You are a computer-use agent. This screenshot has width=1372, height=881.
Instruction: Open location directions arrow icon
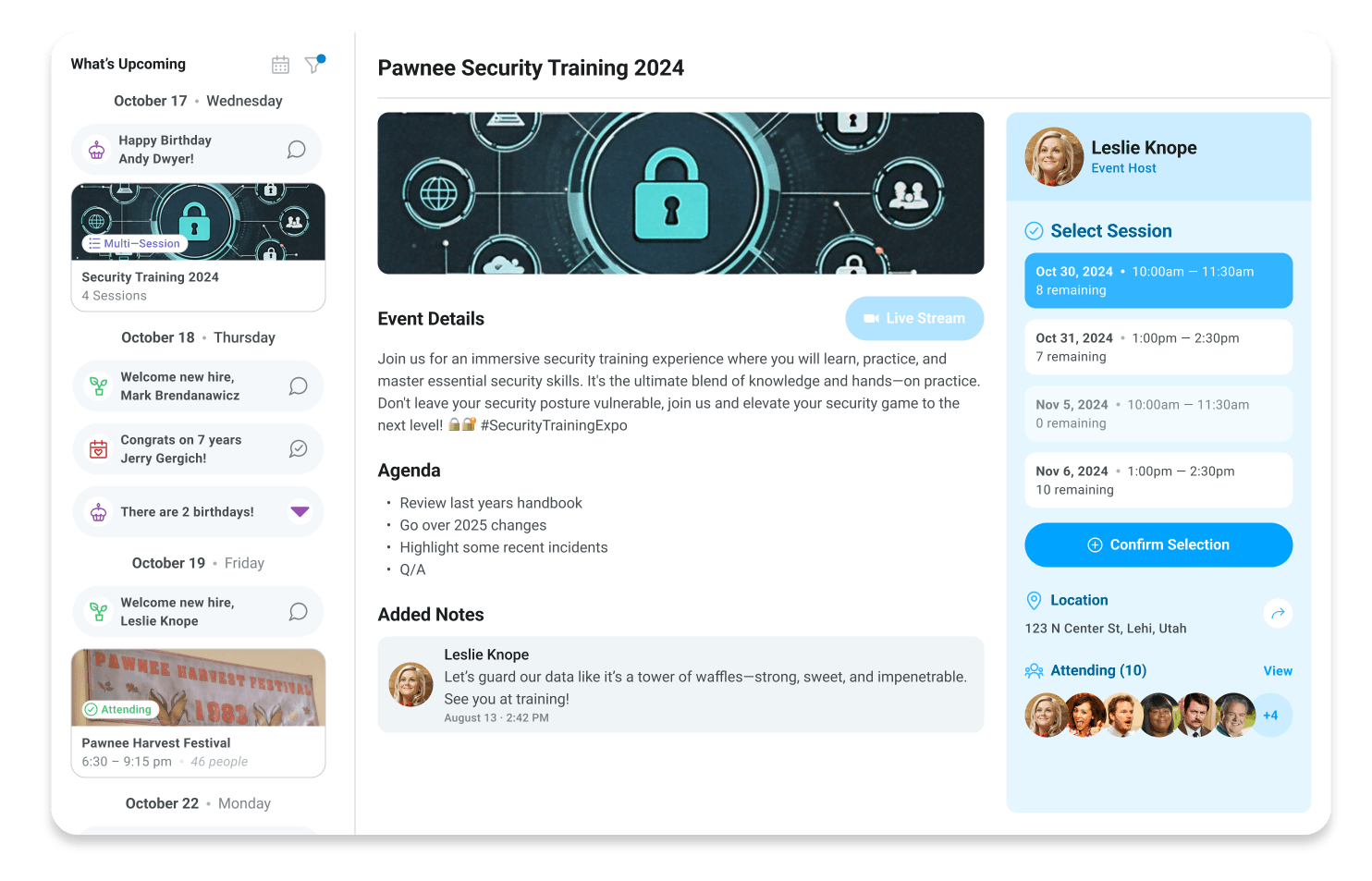[1278, 613]
